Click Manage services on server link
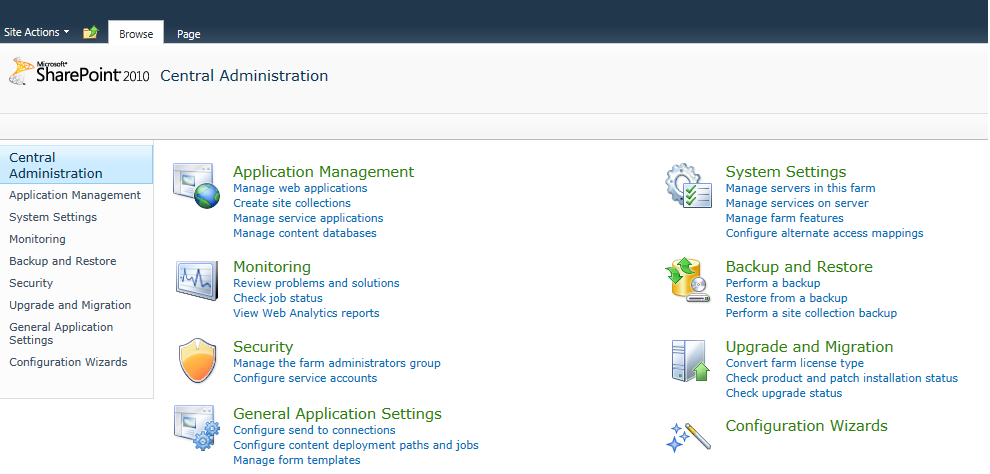 pos(797,203)
